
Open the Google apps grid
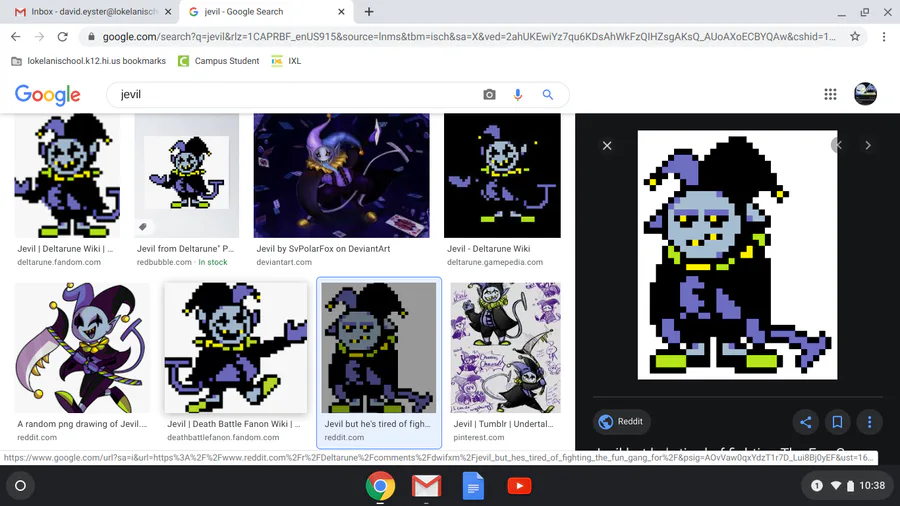click(x=830, y=94)
